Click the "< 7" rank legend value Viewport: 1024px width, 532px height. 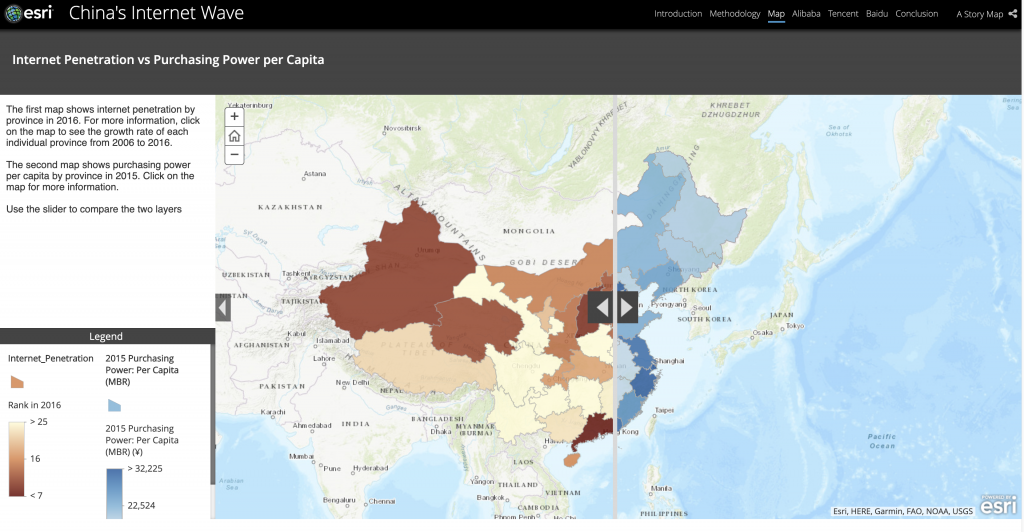pos(36,495)
